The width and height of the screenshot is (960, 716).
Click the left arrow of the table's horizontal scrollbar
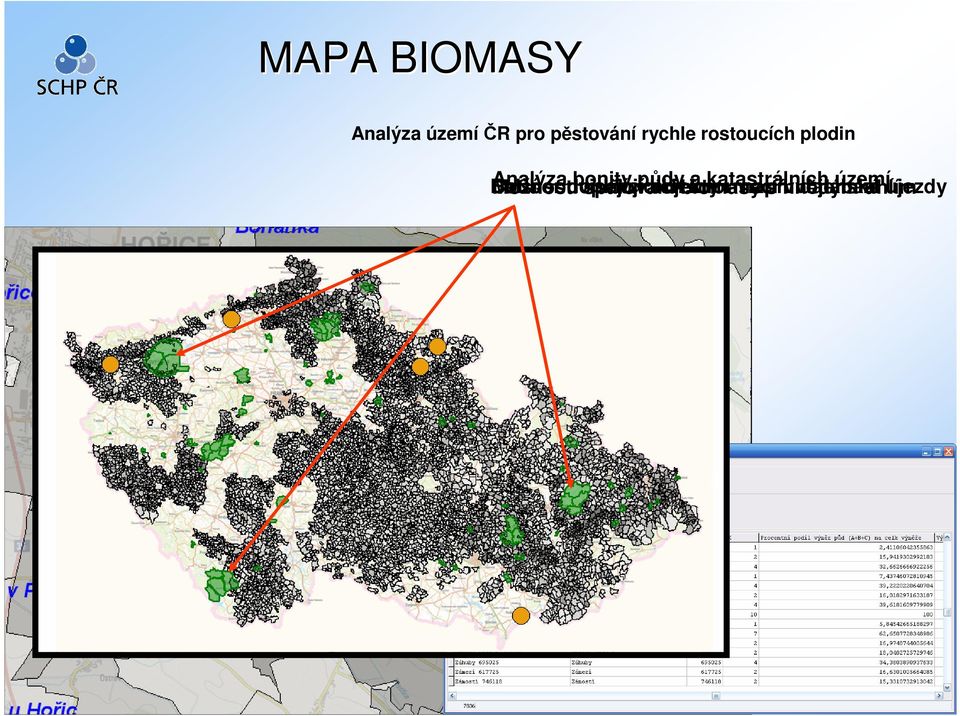(452, 696)
